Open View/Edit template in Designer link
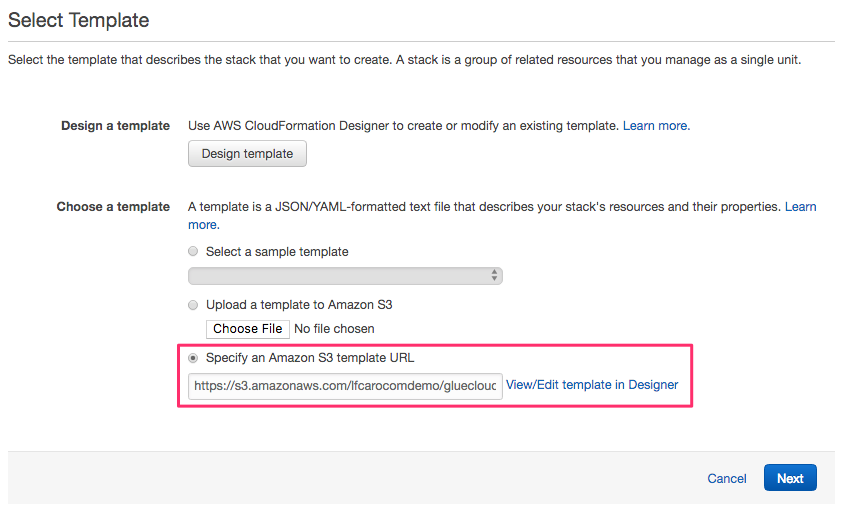Image resolution: width=846 pixels, height=517 pixels. [x=592, y=385]
